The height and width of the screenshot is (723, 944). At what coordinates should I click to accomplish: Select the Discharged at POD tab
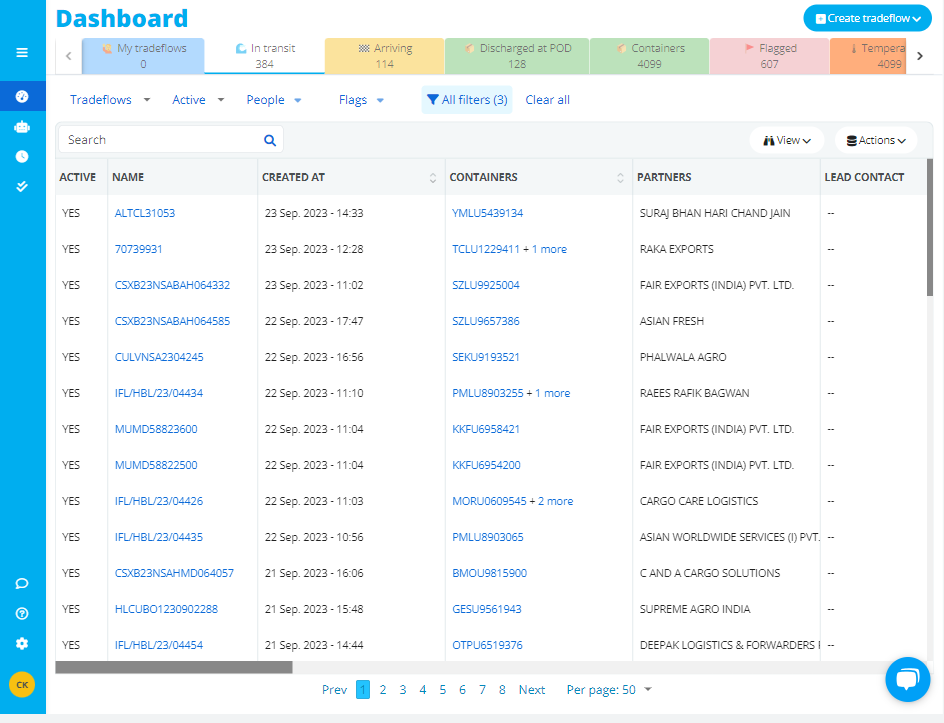click(x=517, y=56)
